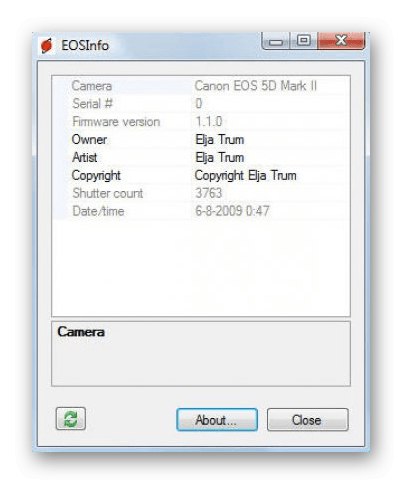The height and width of the screenshot is (484, 402).
Task: Edit the Owner value Elja Trum
Action: pyautogui.click(x=219, y=140)
